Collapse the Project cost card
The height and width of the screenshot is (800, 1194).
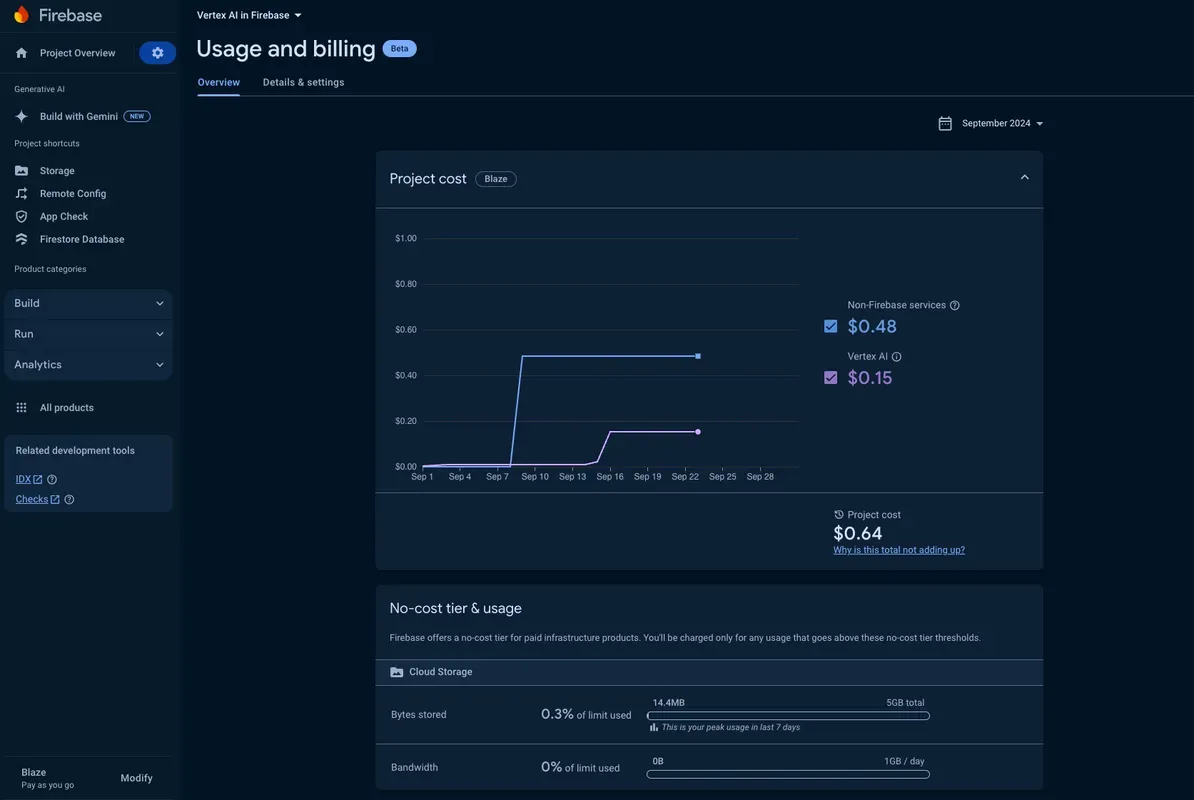tap(1024, 177)
